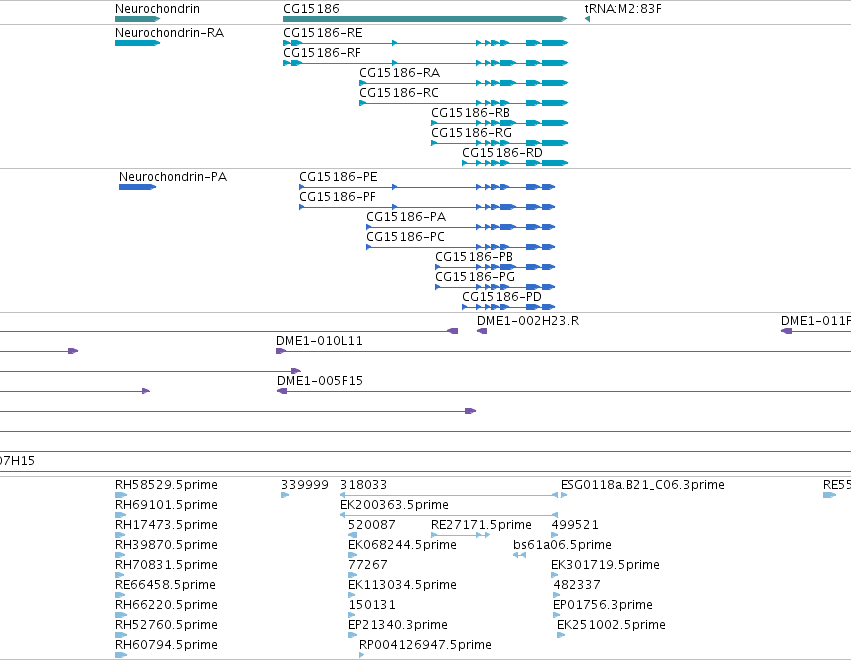This screenshot has width=851, height=660.
Task: Click the RH17473.5prime EST label
Action: click(166, 525)
